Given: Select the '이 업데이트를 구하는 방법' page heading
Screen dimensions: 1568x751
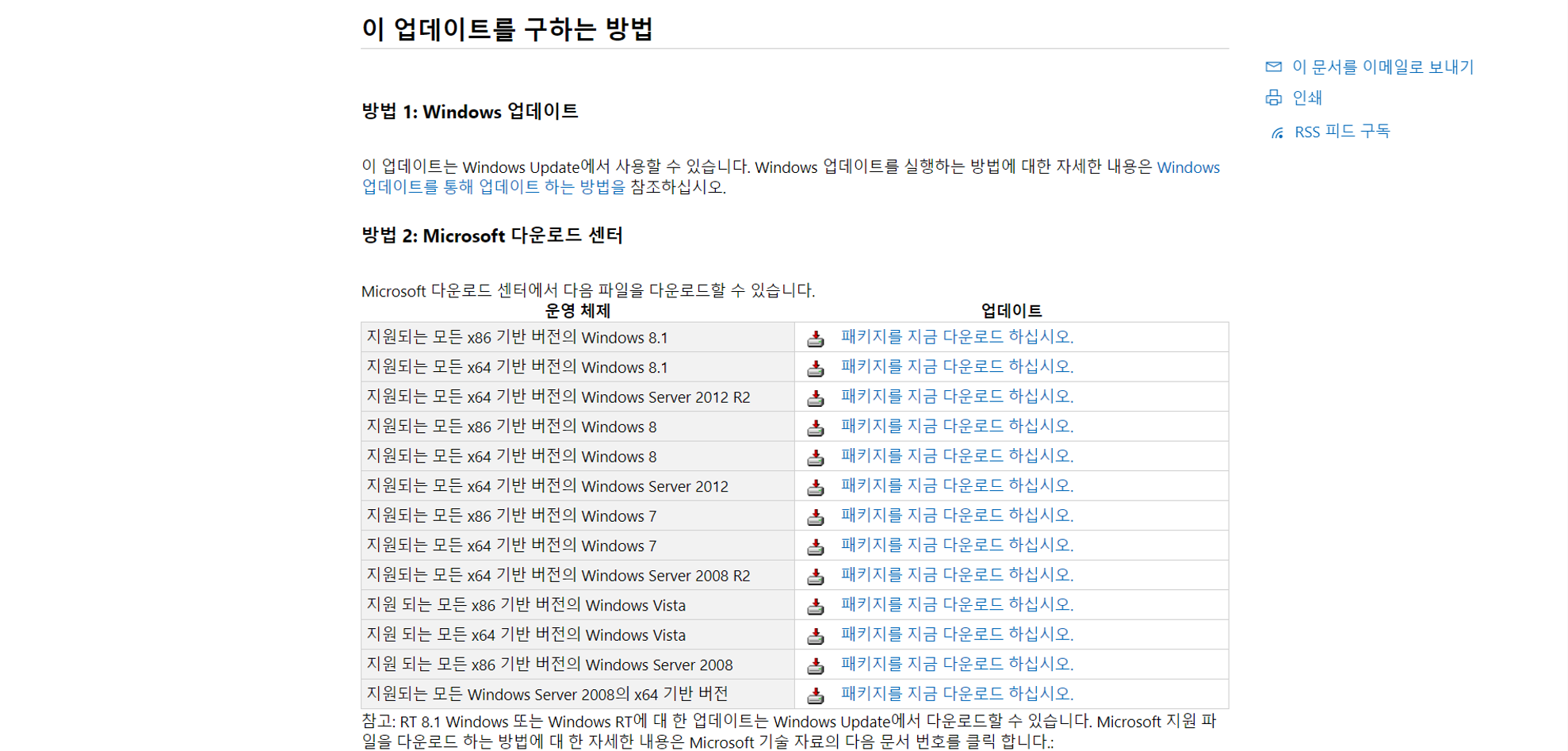Looking at the screenshot, I should [x=507, y=29].
